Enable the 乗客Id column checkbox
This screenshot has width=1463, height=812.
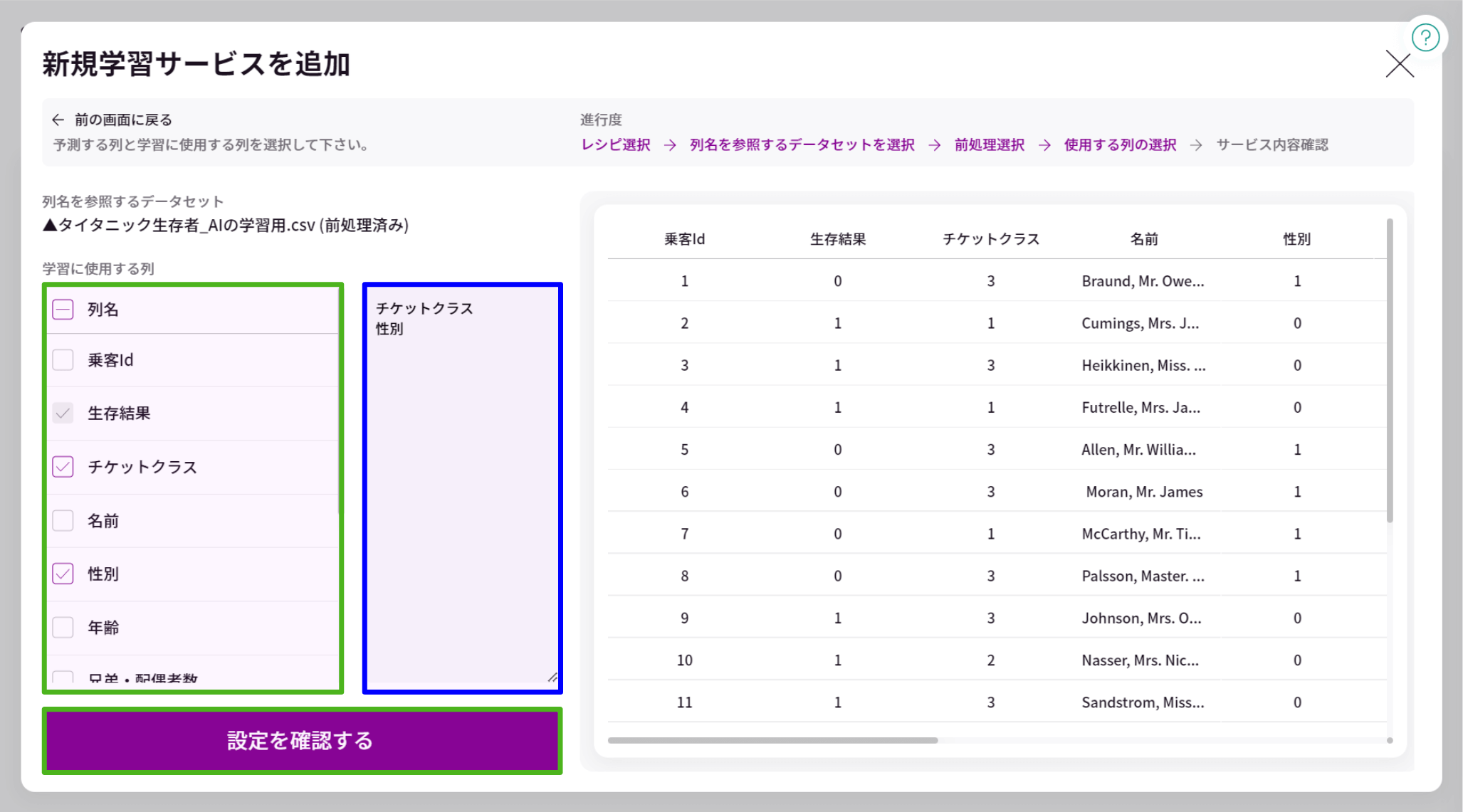63,359
